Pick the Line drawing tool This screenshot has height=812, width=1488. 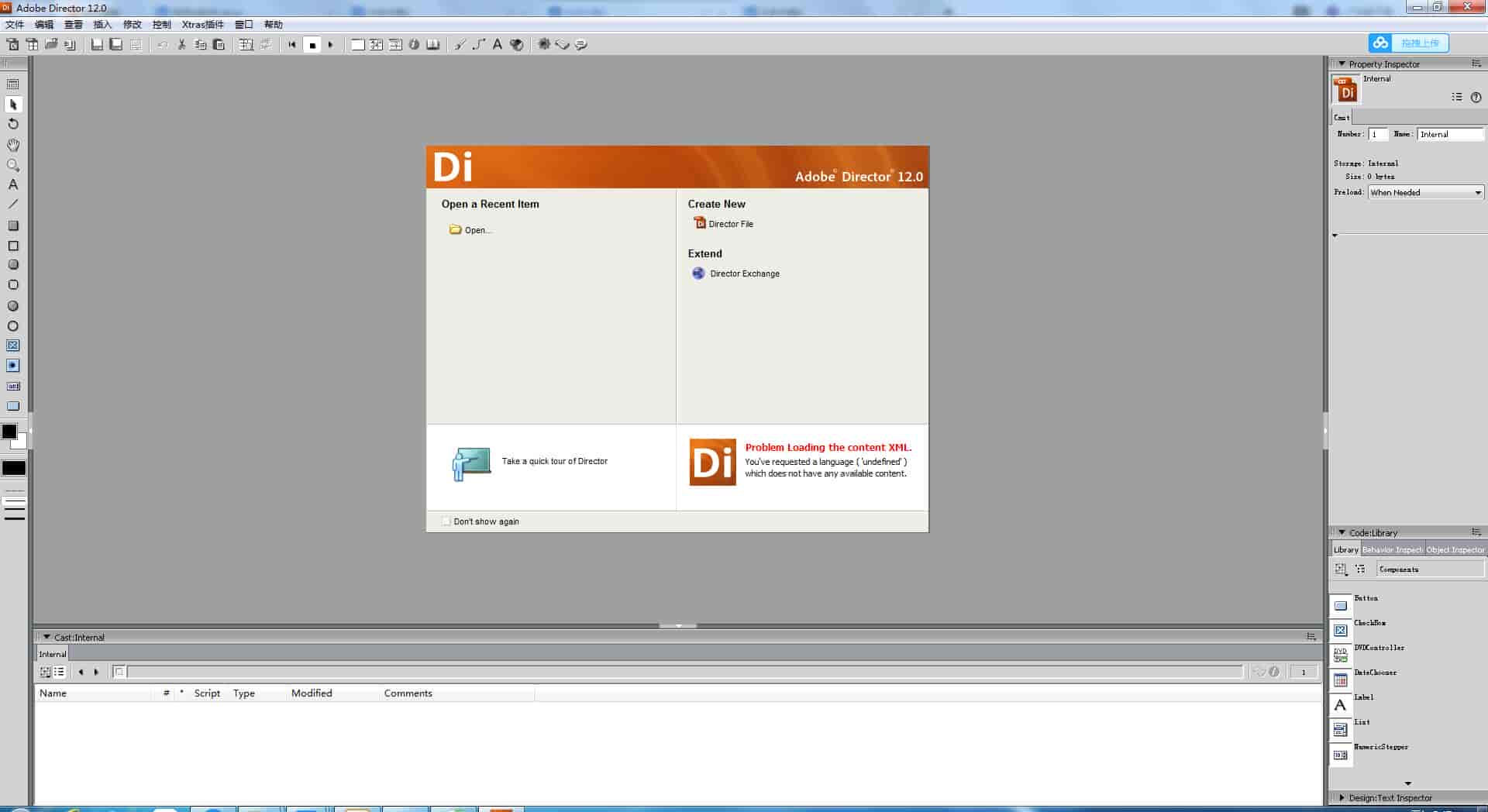pyautogui.click(x=13, y=205)
